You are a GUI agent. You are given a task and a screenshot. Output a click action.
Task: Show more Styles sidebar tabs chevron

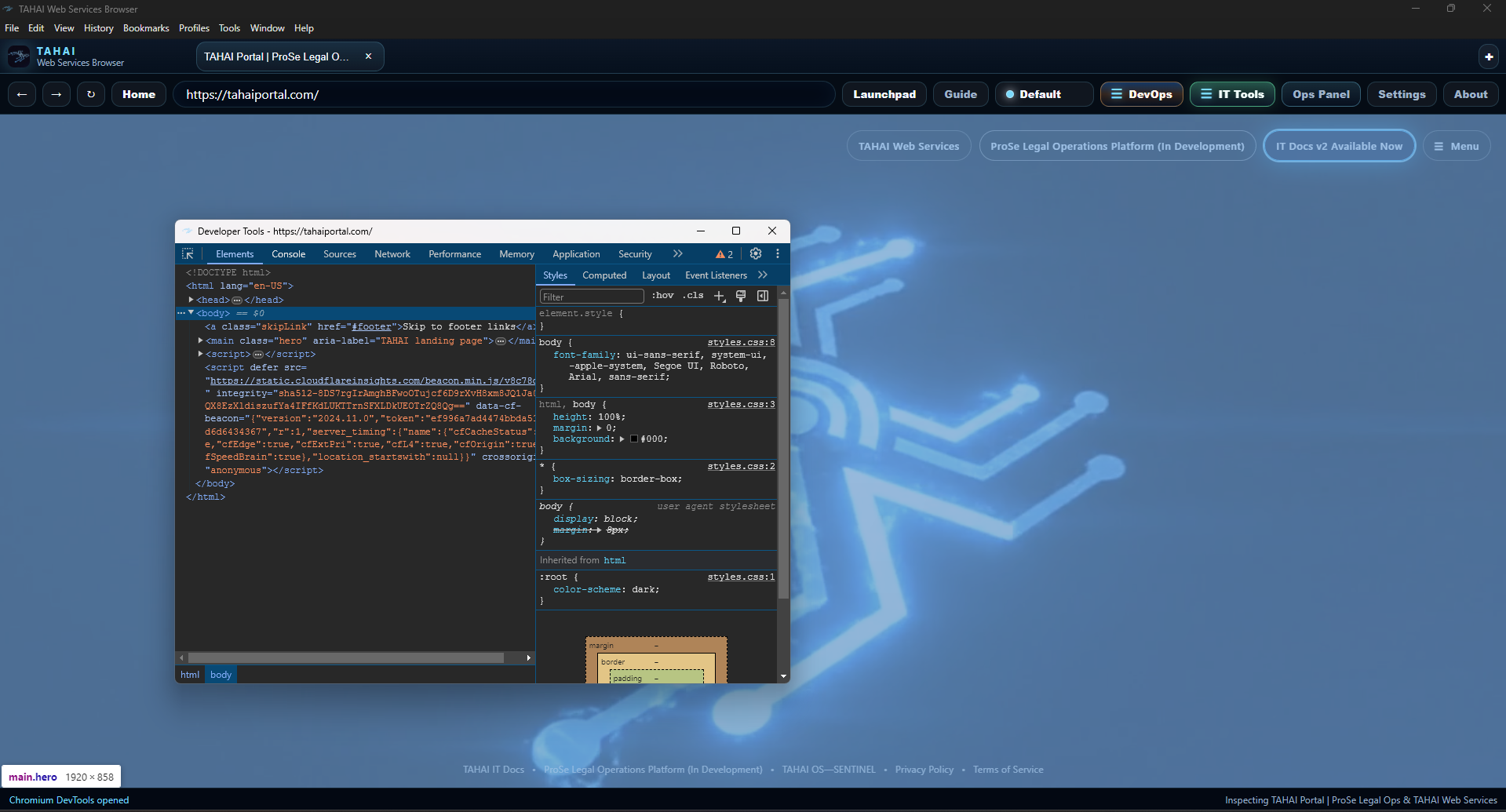[763, 275]
